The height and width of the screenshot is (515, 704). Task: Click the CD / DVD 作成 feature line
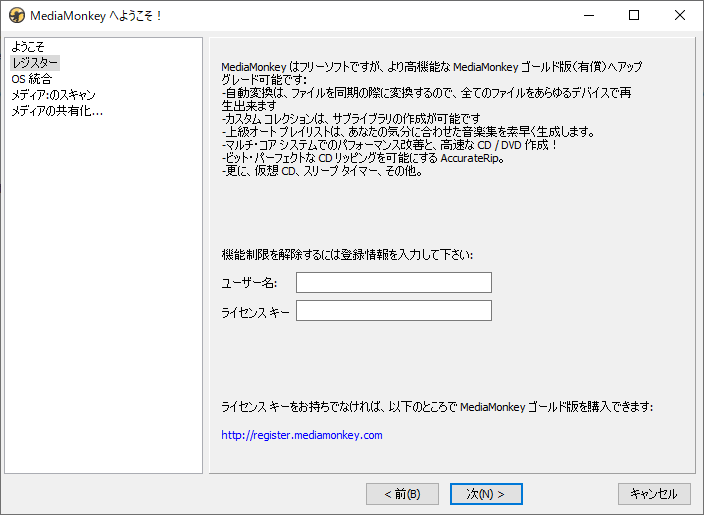(390, 145)
